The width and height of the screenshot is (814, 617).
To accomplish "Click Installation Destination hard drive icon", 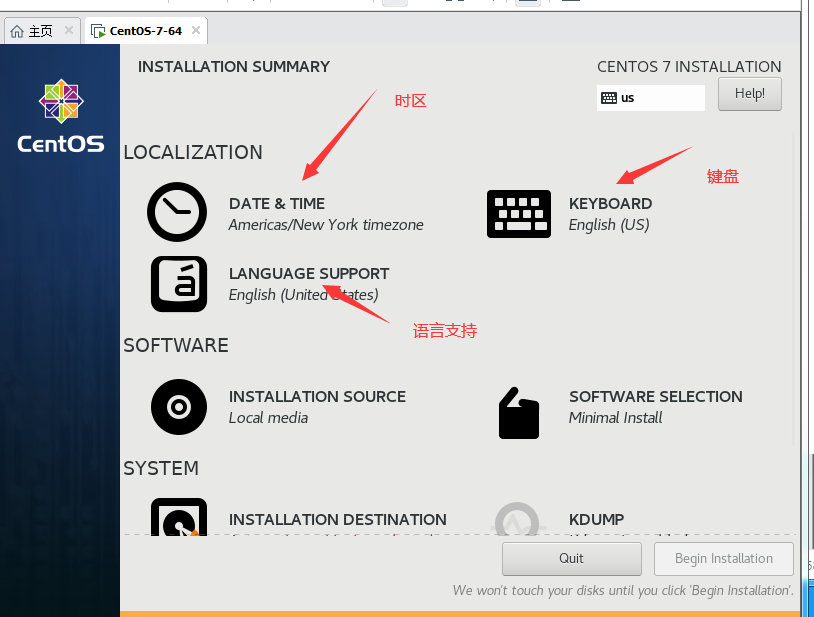I will [x=179, y=517].
